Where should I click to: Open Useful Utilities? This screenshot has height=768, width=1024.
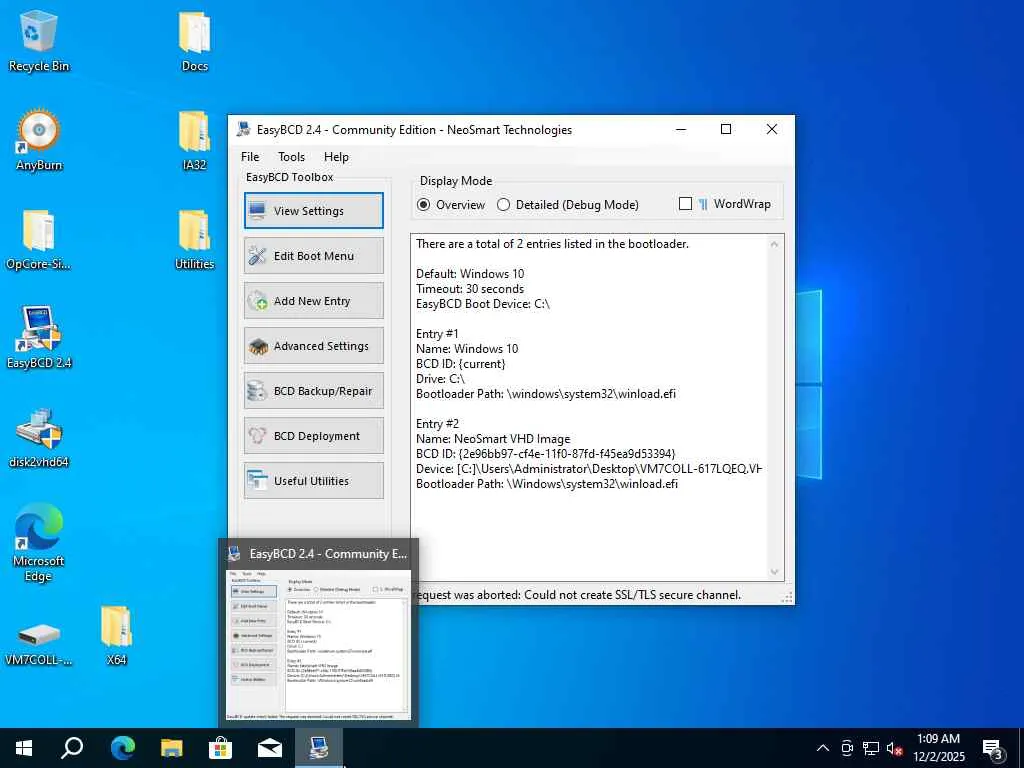pos(313,481)
